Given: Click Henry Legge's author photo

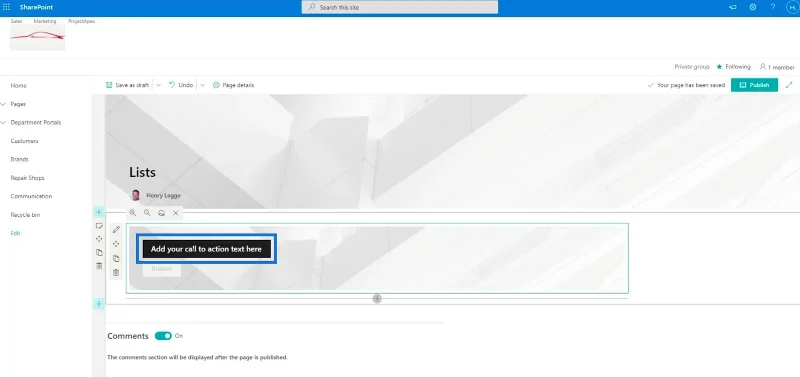Looking at the screenshot, I should pyautogui.click(x=136, y=195).
